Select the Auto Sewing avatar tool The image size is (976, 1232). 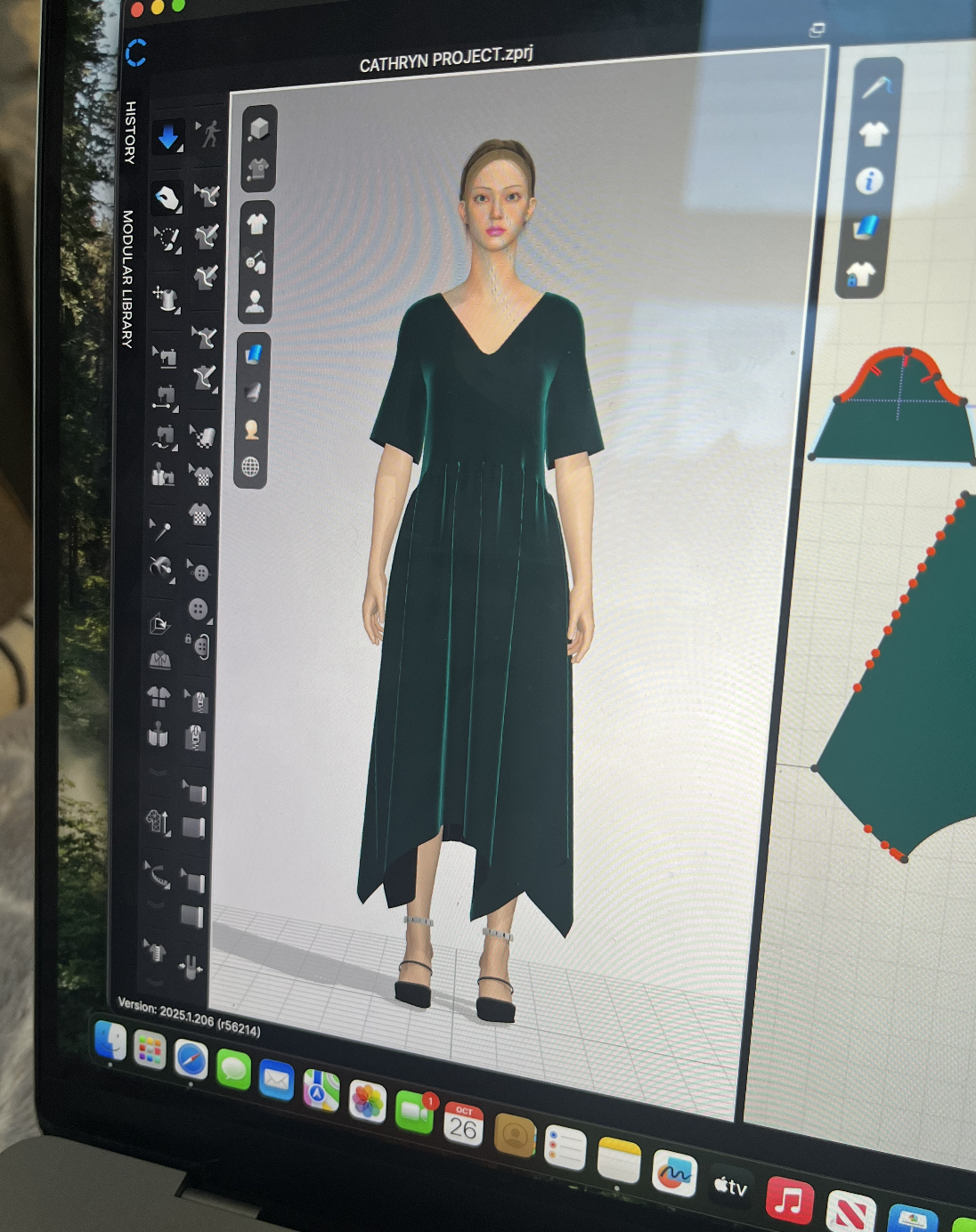162,474
